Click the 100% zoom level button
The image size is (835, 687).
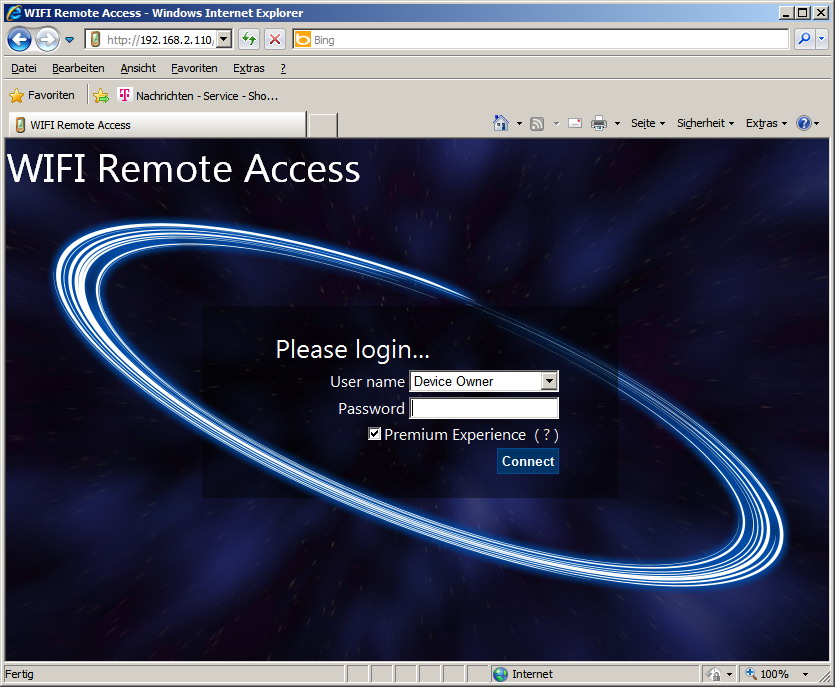tap(768, 674)
